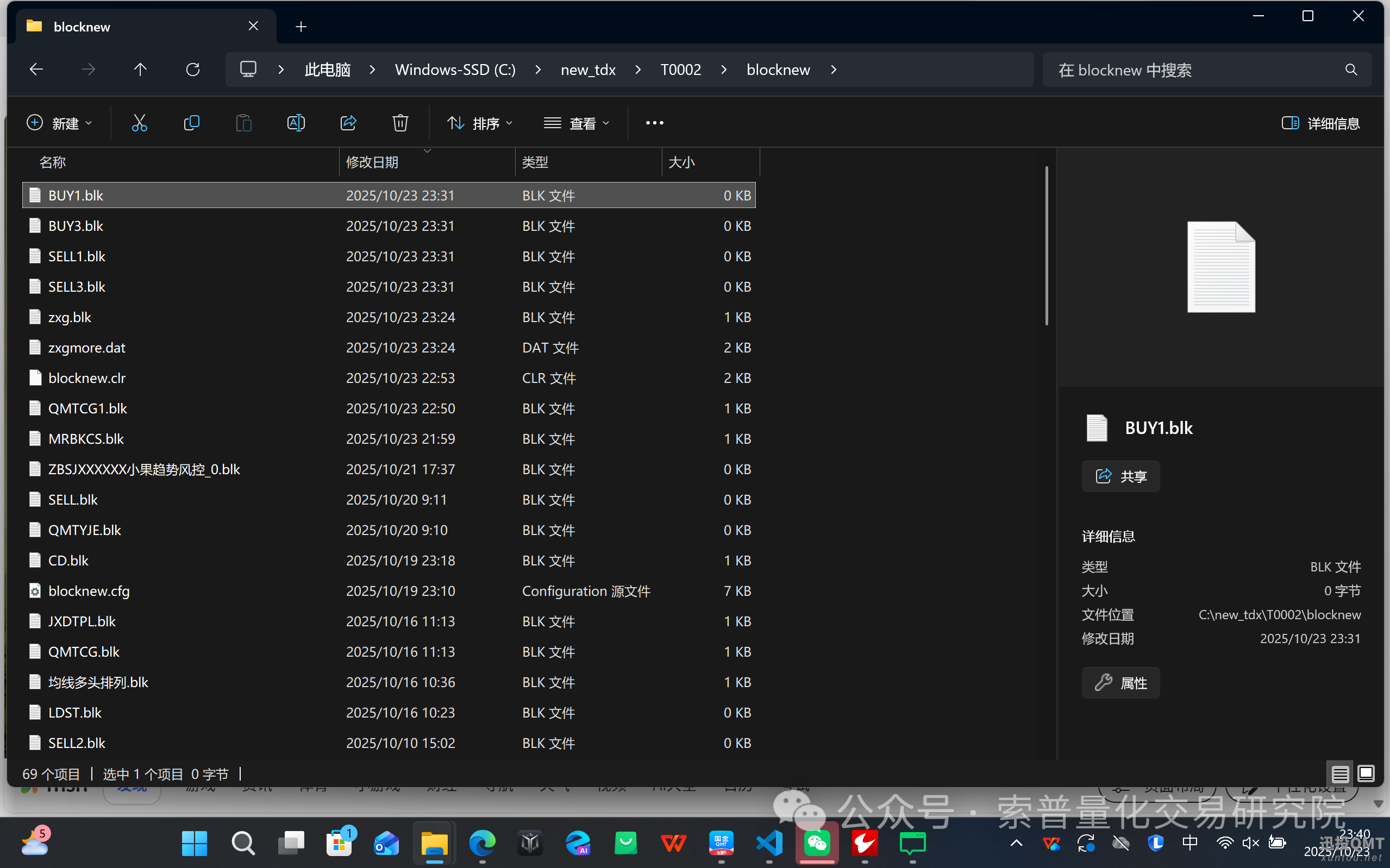The image size is (1390, 868).
Task: Open the 新建 dropdown menu
Action: (60, 123)
